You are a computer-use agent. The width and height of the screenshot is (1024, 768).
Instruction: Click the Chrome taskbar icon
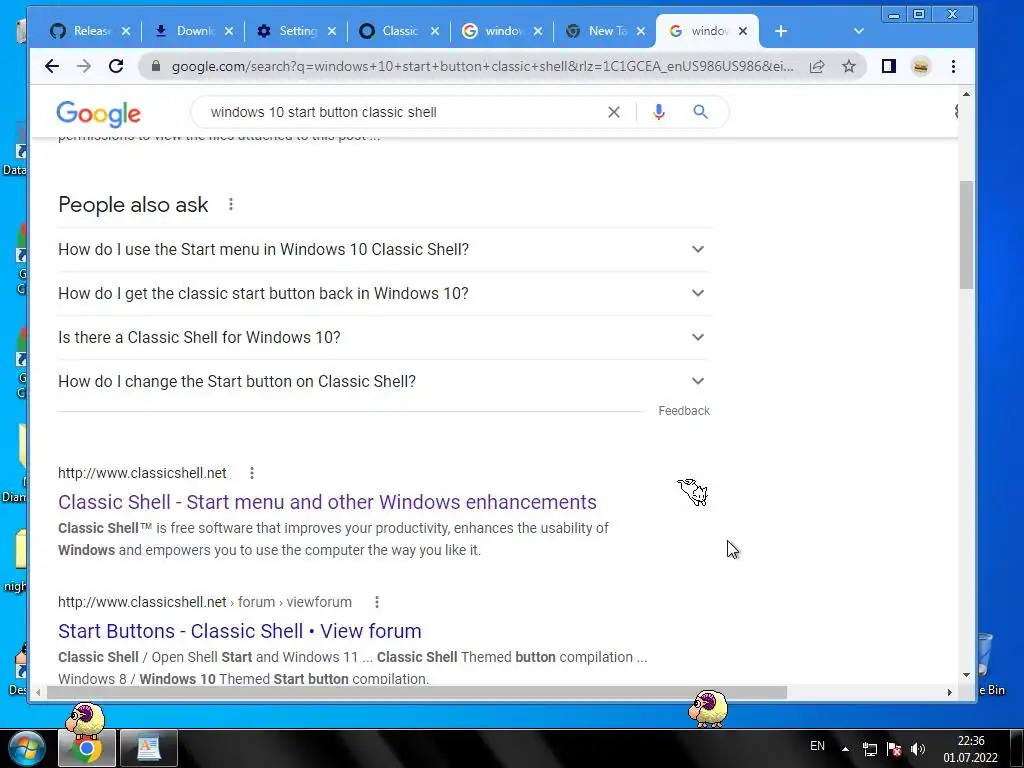click(86, 748)
